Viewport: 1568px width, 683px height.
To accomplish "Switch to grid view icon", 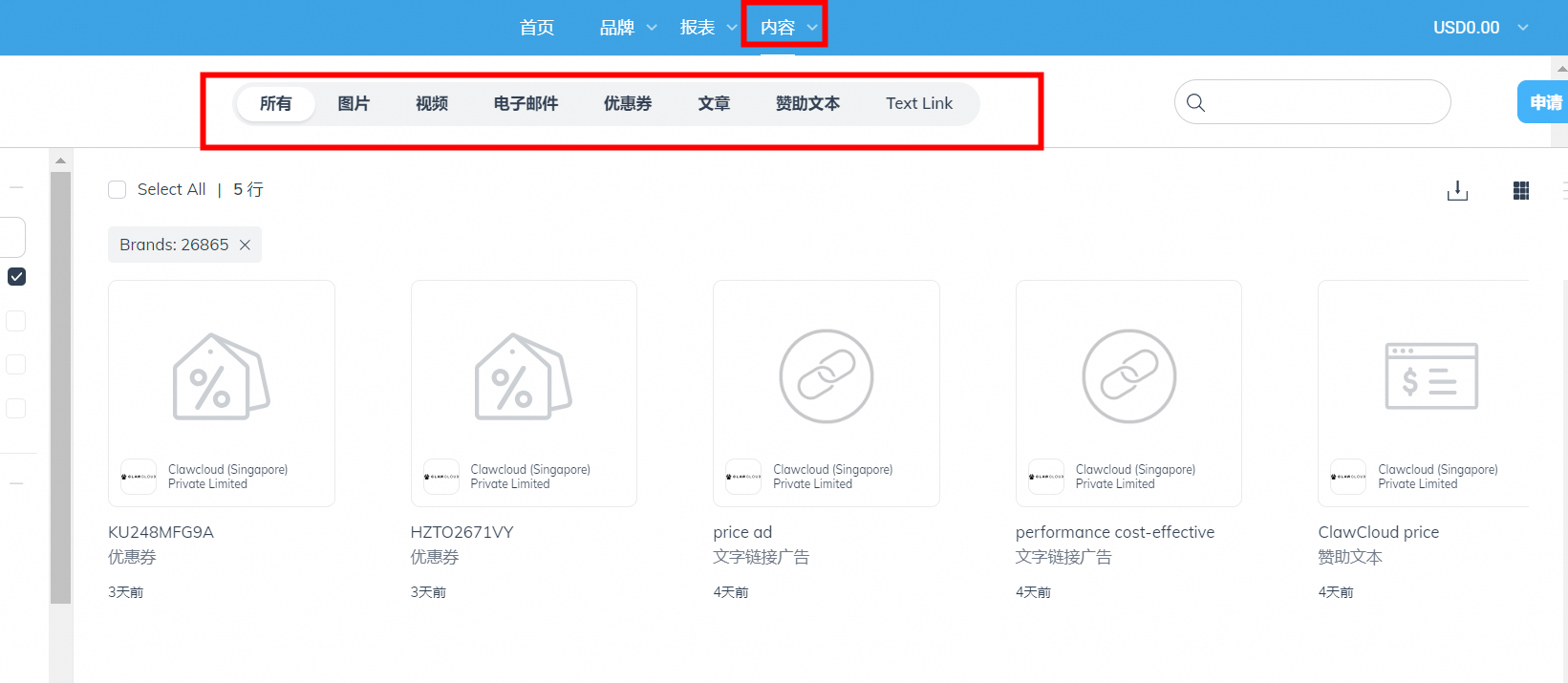I will click(x=1521, y=191).
